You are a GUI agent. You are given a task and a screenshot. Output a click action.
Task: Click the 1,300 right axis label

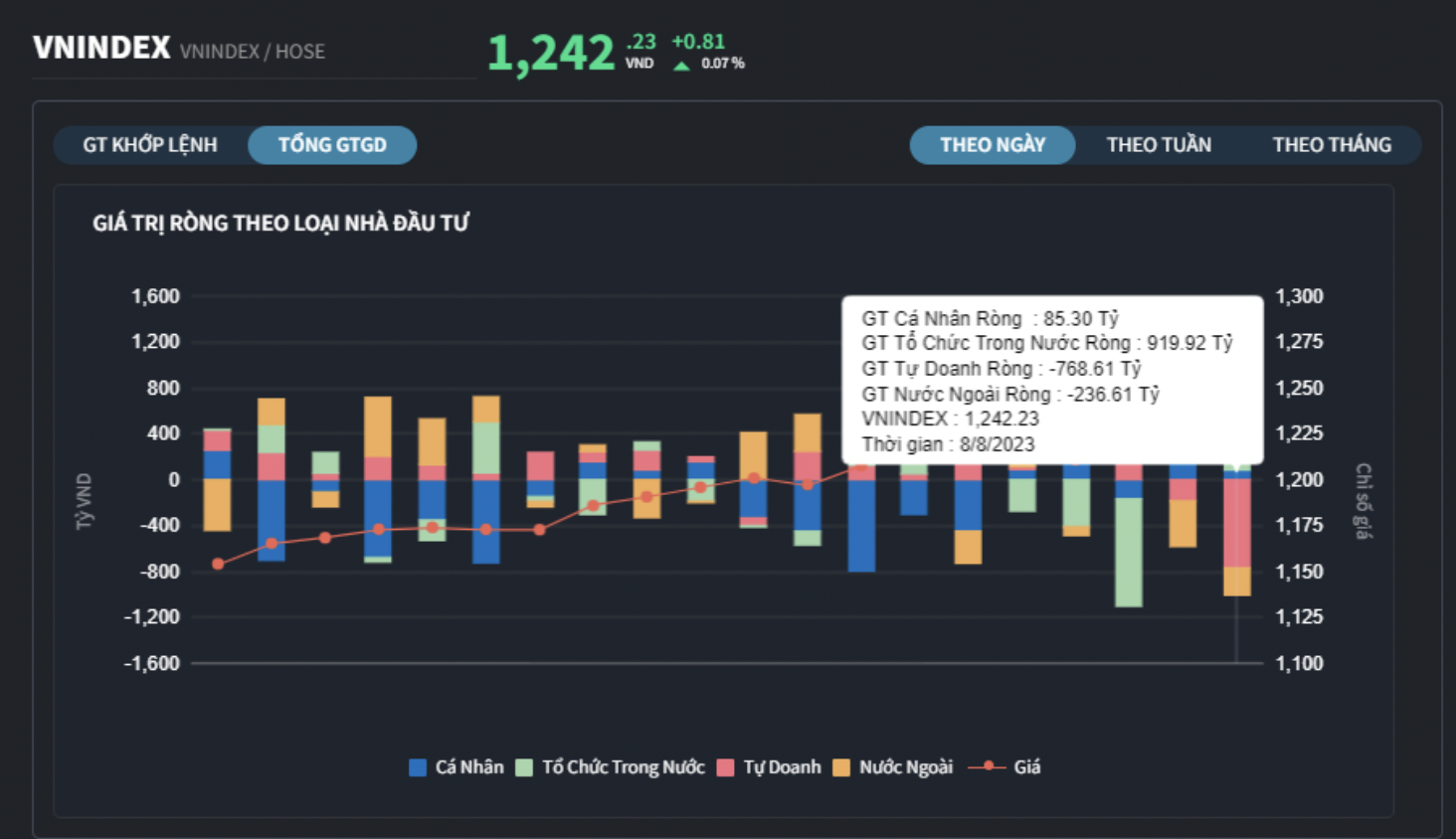click(x=1300, y=296)
